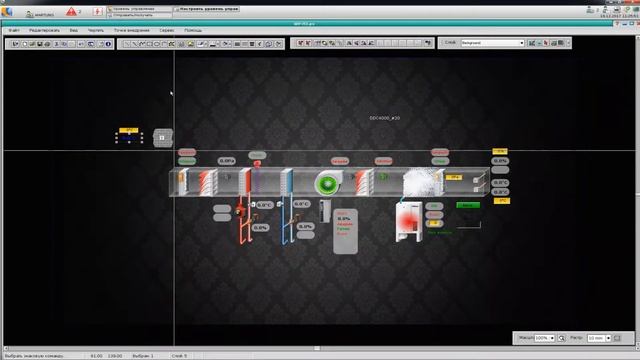
Task: Select the yellow label inside the duct outlet
Action: (x=453, y=178)
